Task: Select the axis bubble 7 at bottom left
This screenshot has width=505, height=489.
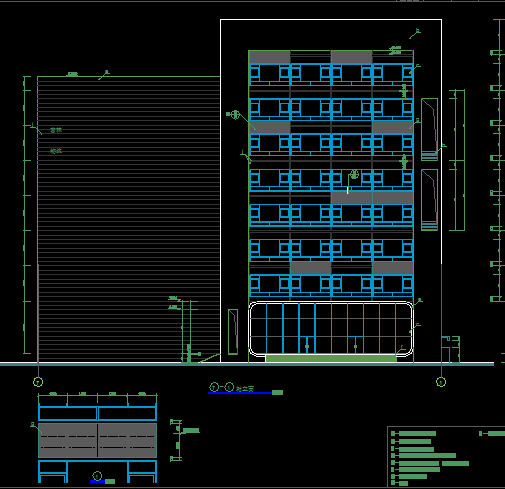Action: coord(38,382)
